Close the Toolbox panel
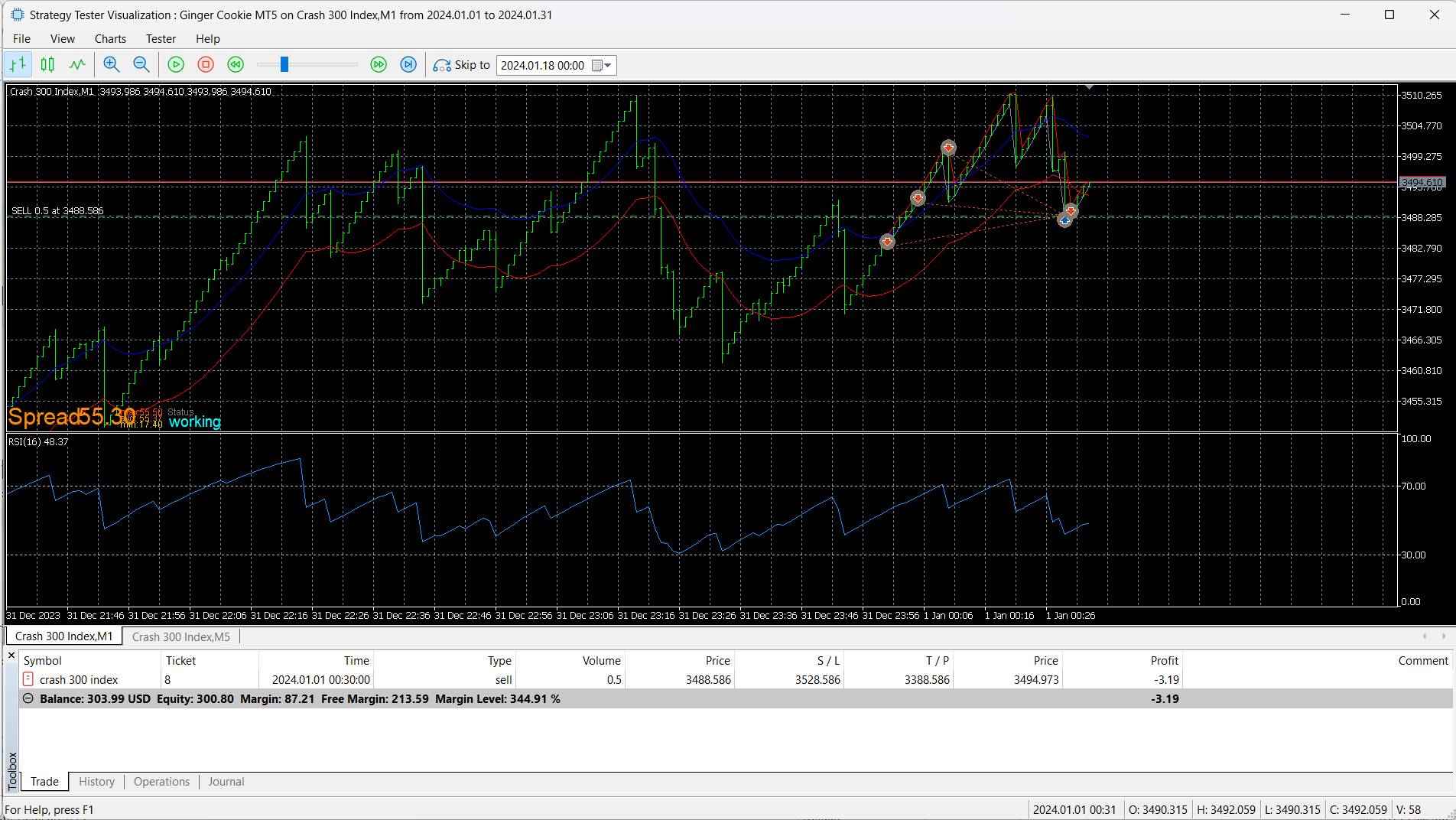The image size is (1456, 820). pos(11,656)
